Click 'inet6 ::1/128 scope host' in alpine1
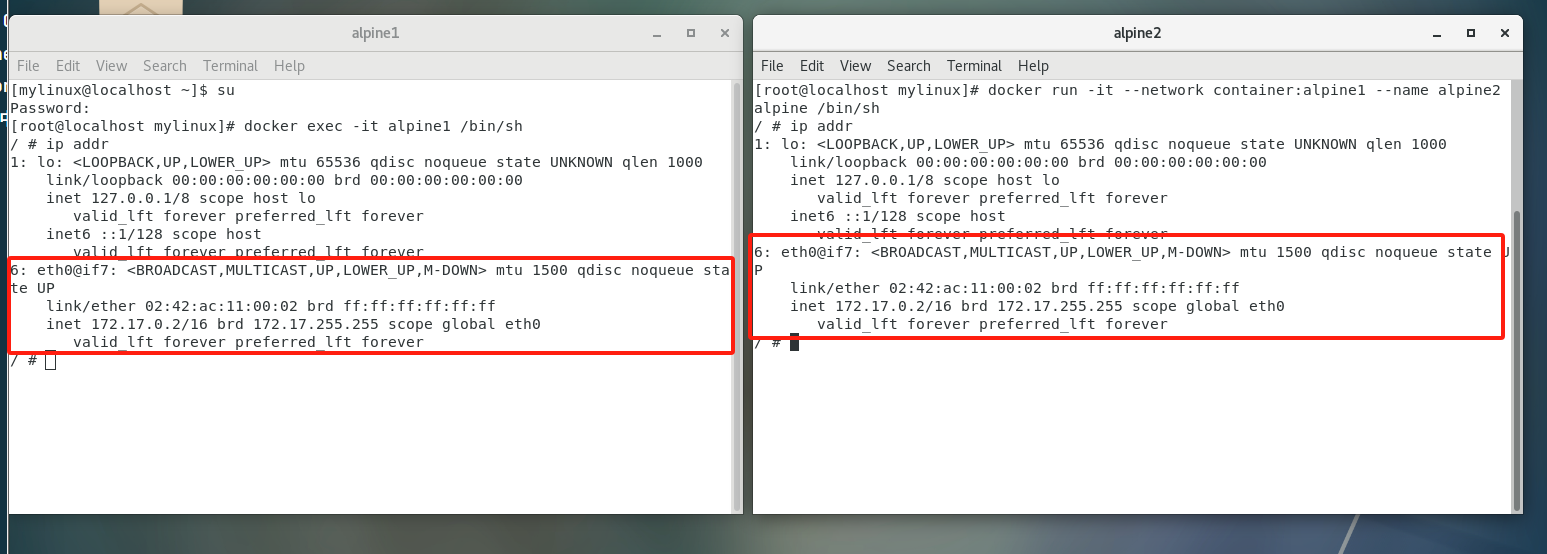 pyautogui.click(x=153, y=234)
